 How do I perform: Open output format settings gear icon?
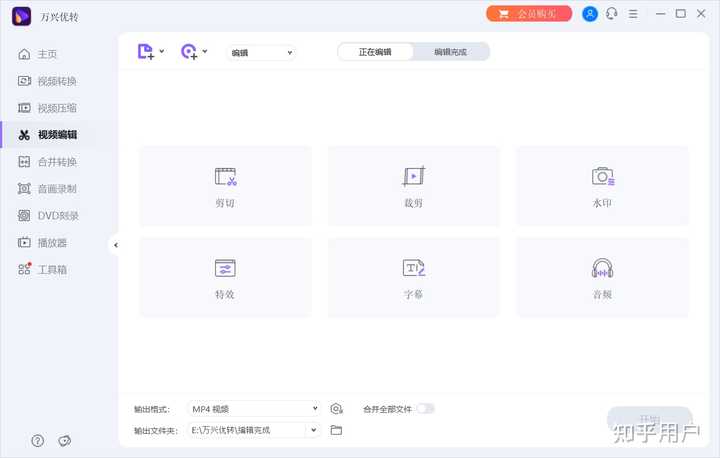tap(336, 408)
